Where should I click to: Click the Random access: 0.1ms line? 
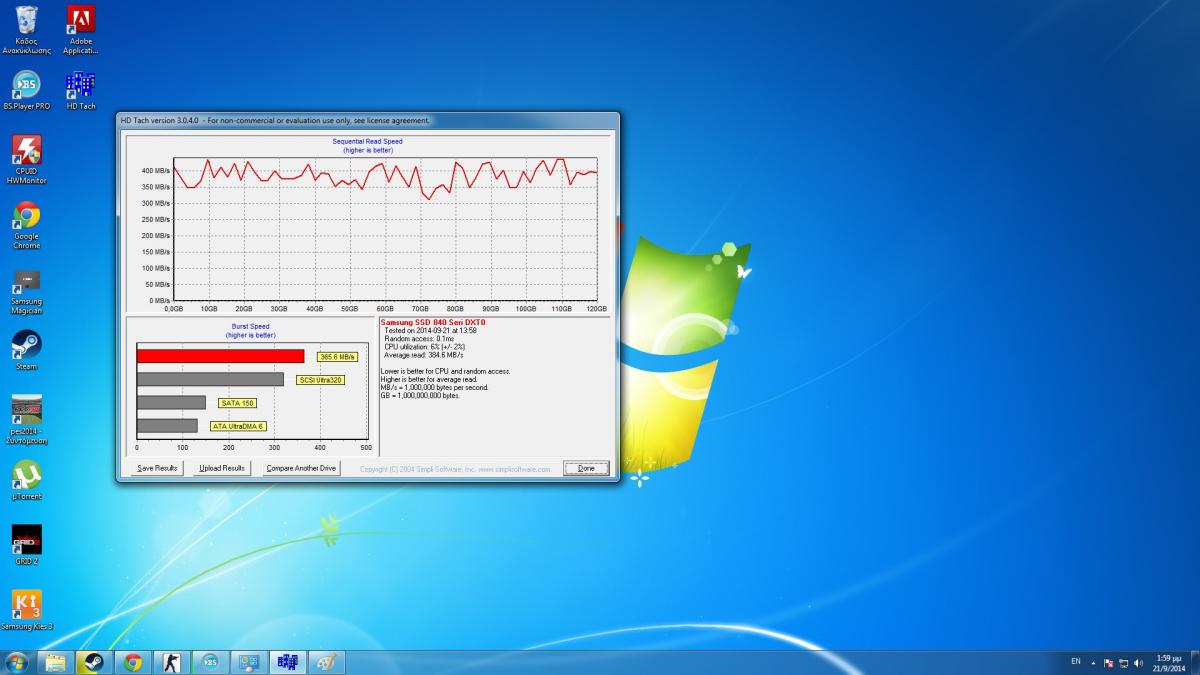419,339
